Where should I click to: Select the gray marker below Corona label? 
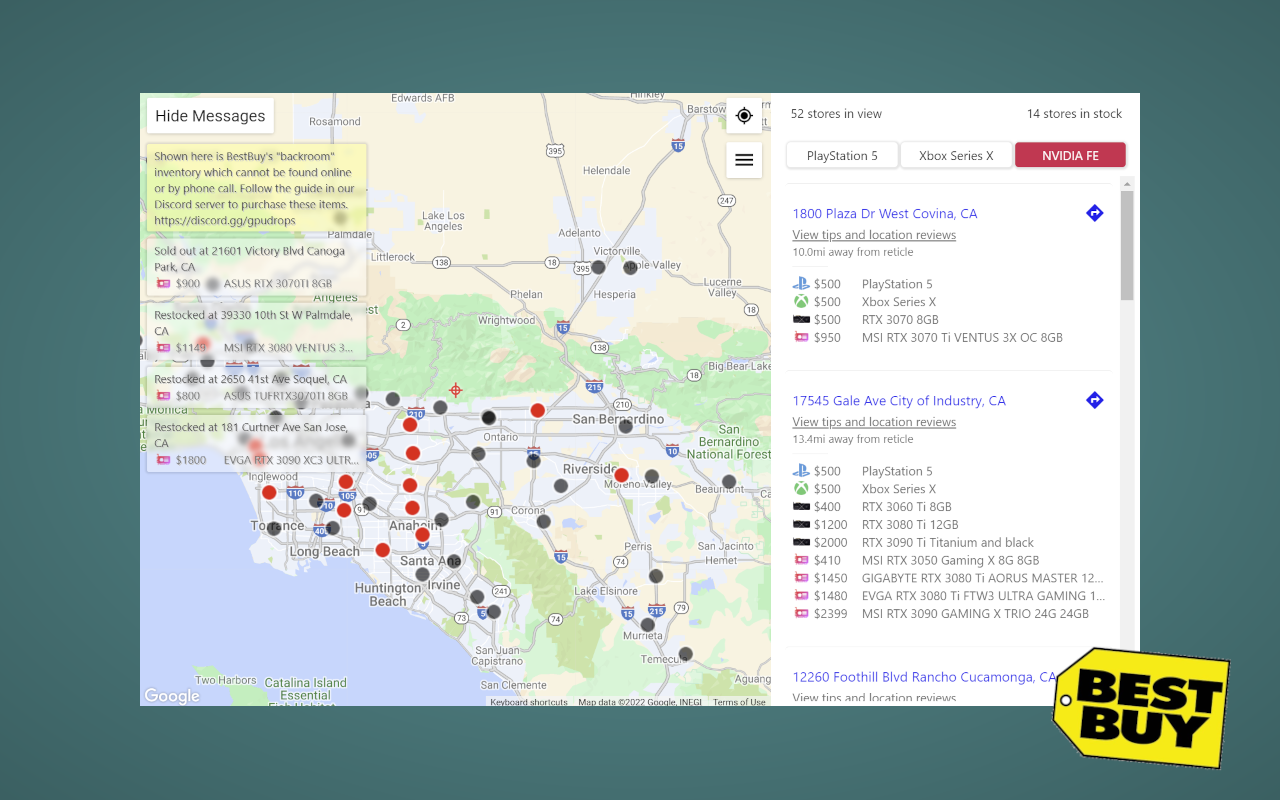[543, 521]
